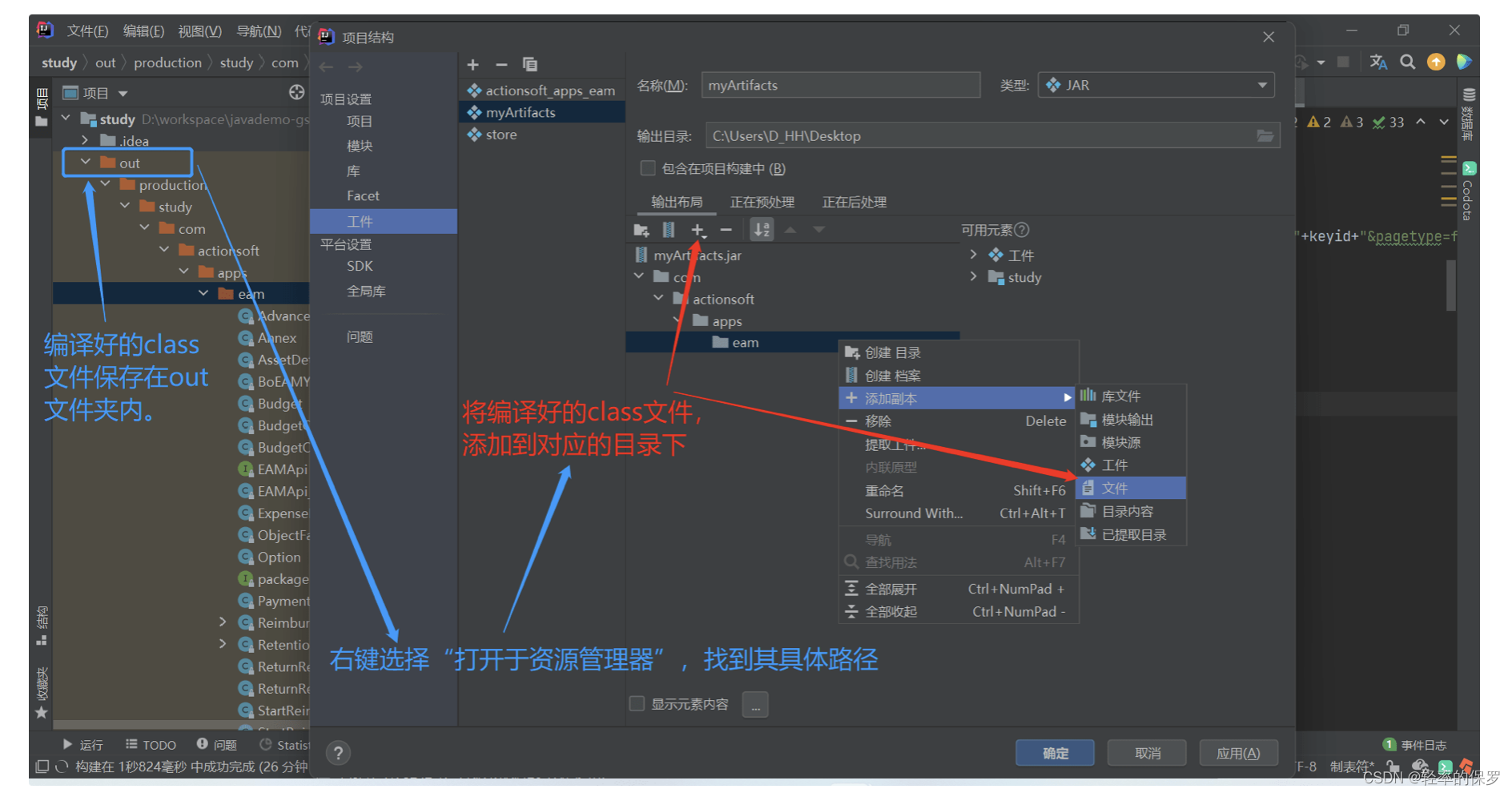This screenshot has width=1512, height=793.
Task: Click the 名称 input field with myArtifacts
Action: 841,85
